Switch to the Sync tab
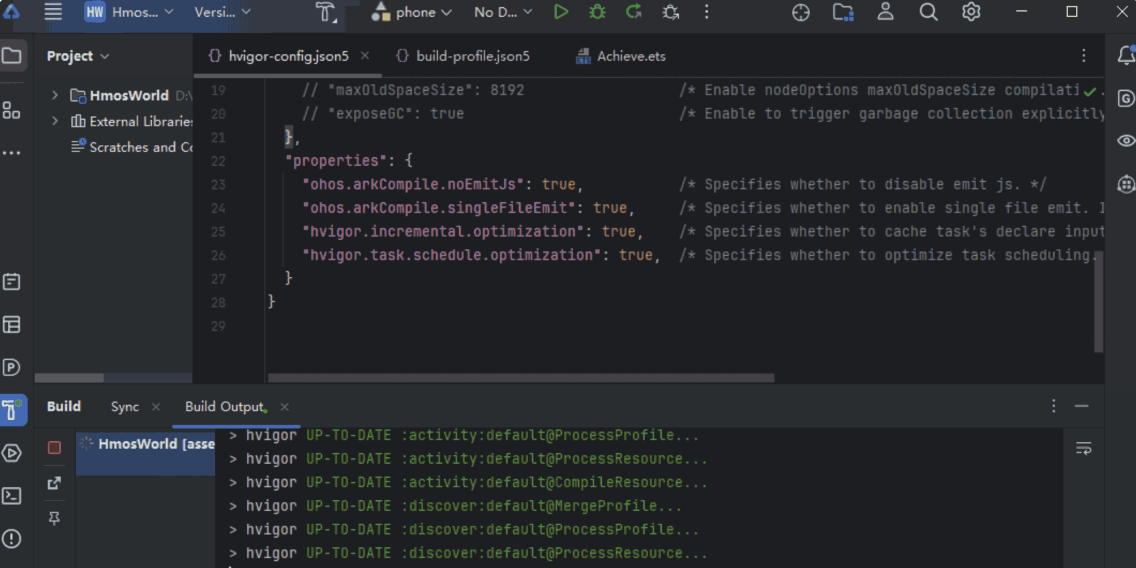 pyautogui.click(x=125, y=407)
